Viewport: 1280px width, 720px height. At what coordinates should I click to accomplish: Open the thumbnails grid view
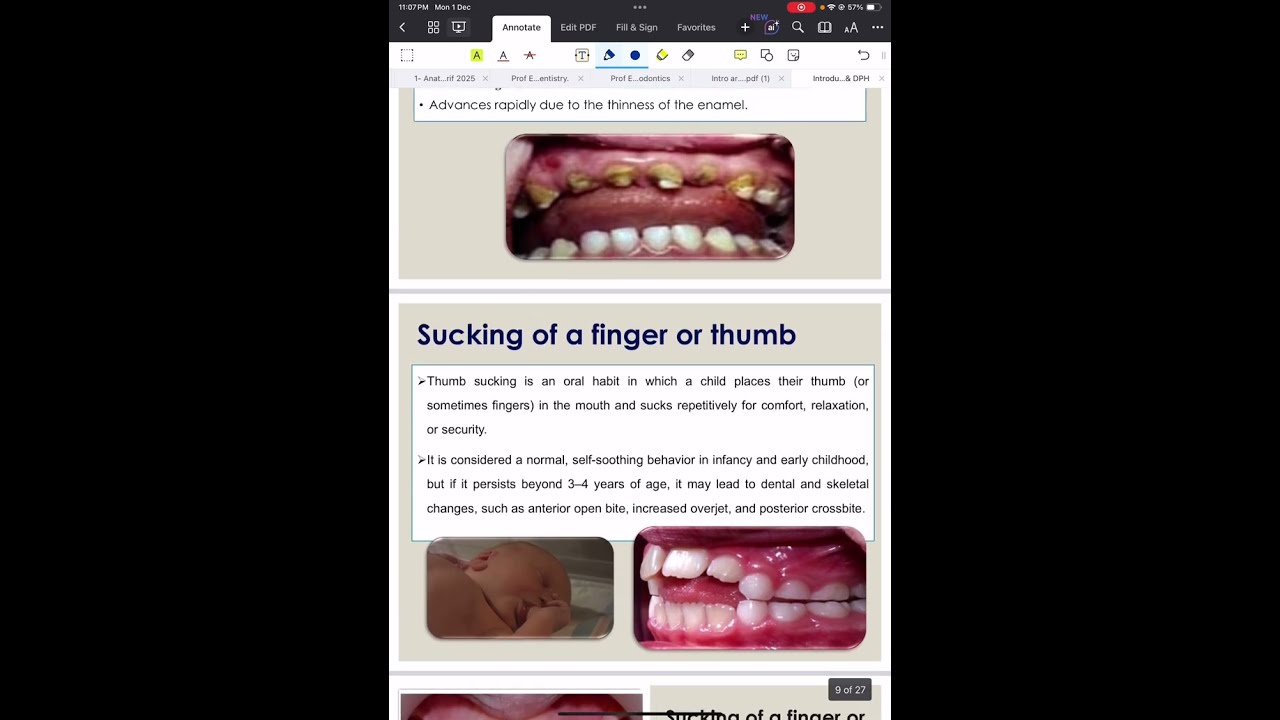433,28
